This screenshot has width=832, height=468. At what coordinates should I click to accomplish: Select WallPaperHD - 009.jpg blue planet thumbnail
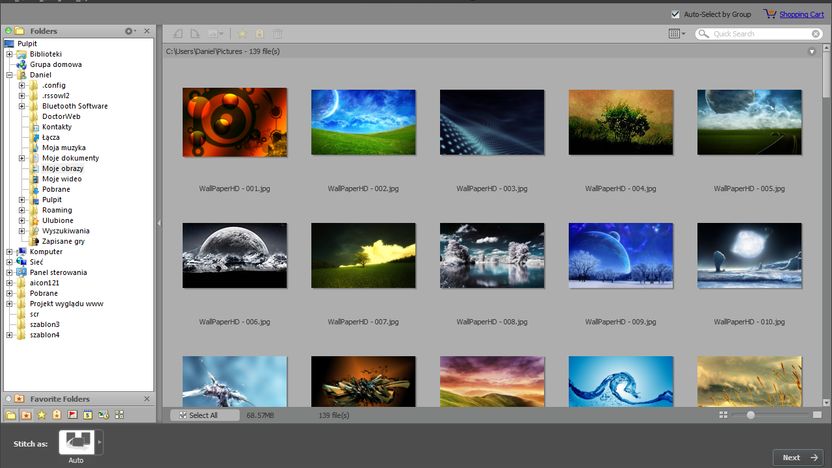[621, 256]
